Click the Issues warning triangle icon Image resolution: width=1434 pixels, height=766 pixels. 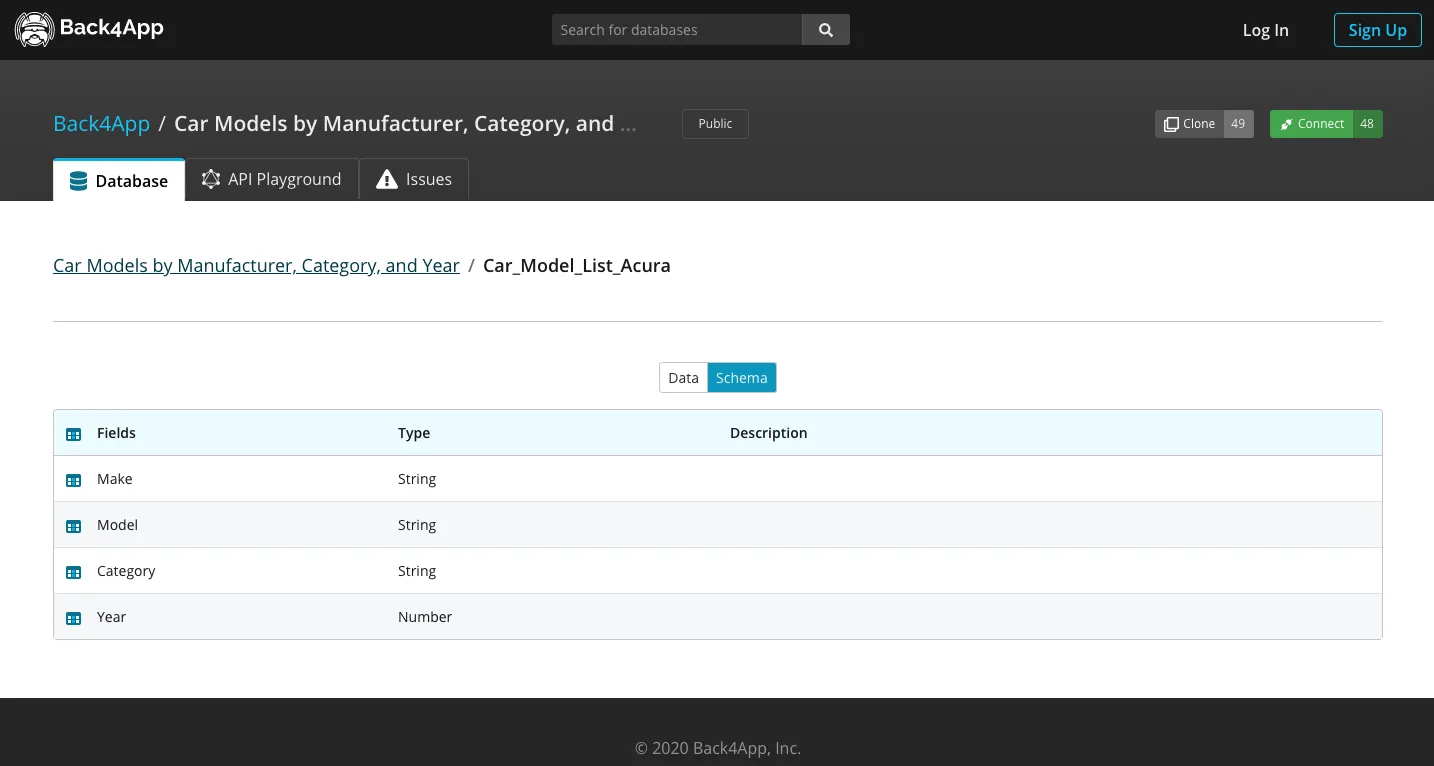click(387, 180)
